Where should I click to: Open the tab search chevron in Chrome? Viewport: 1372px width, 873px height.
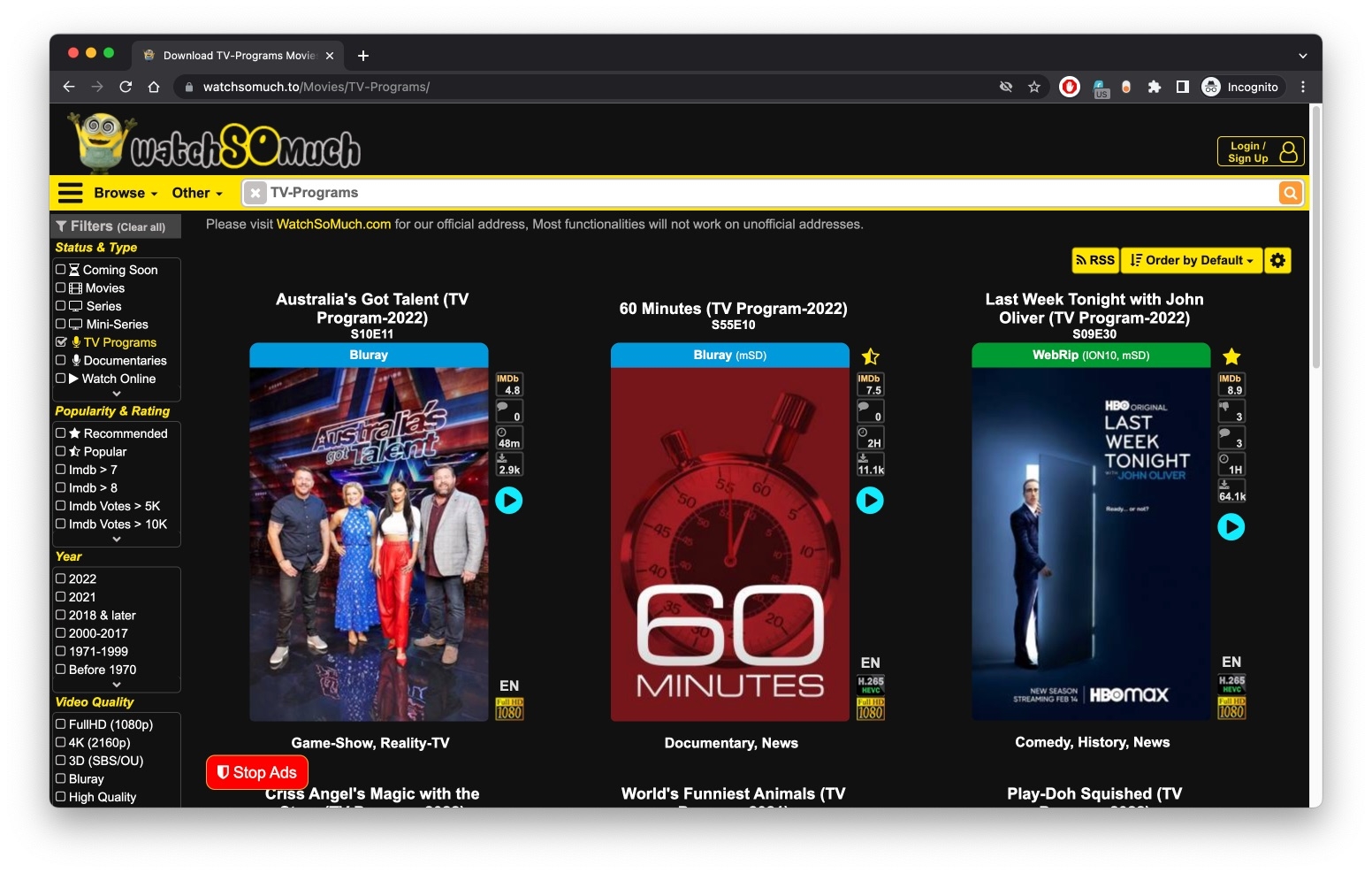pos(1302,56)
